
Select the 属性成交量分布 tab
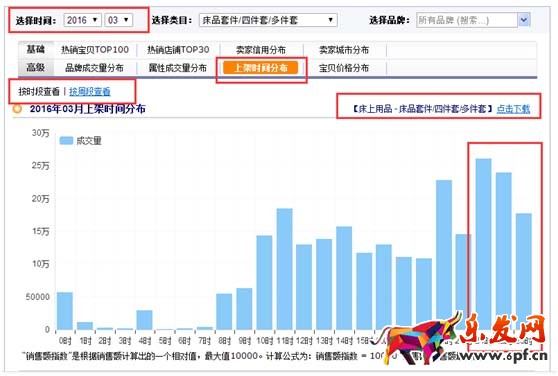tap(178, 68)
